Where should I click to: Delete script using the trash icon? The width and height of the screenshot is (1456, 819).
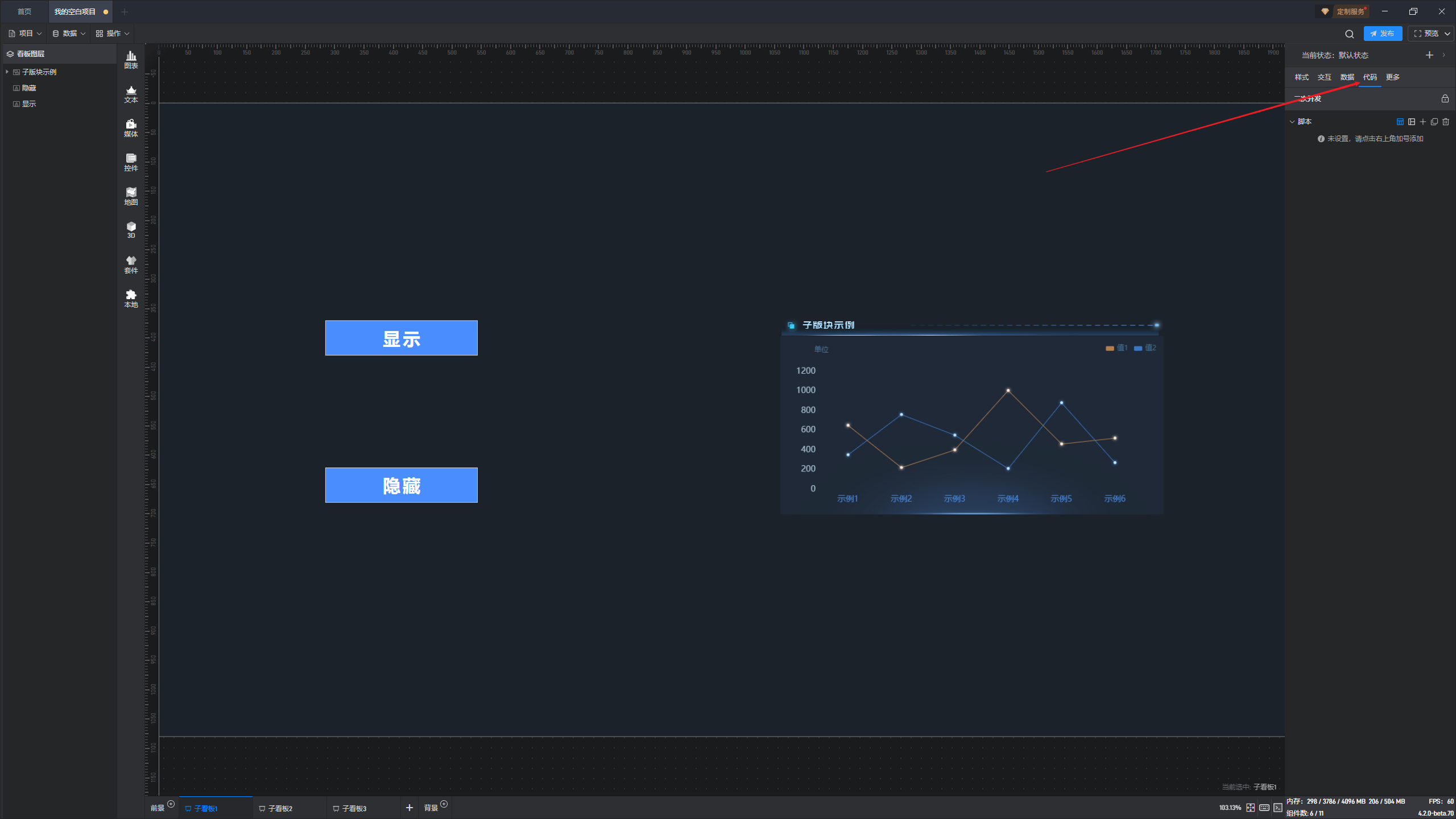[x=1446, y=122]
